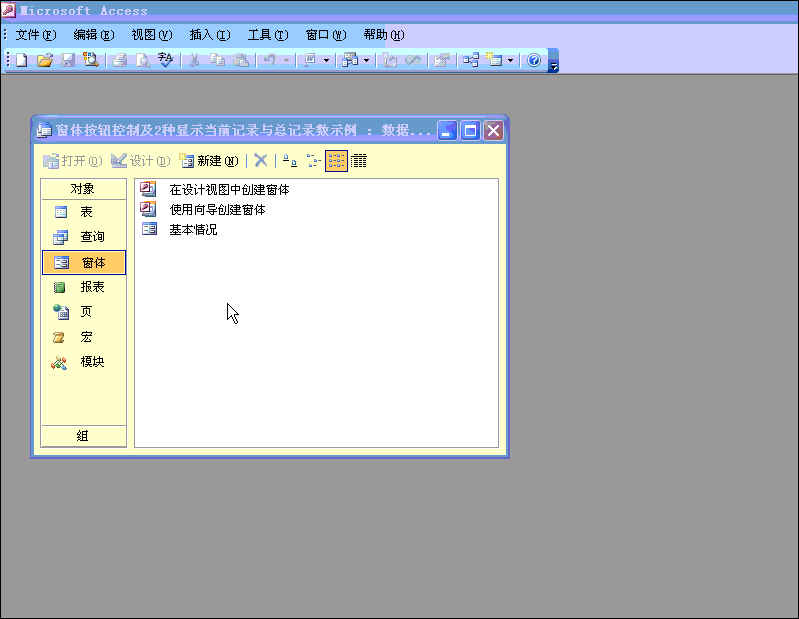Switch to Small Icons view
Viewport: 799px width, 619px height.
[313, 160]
